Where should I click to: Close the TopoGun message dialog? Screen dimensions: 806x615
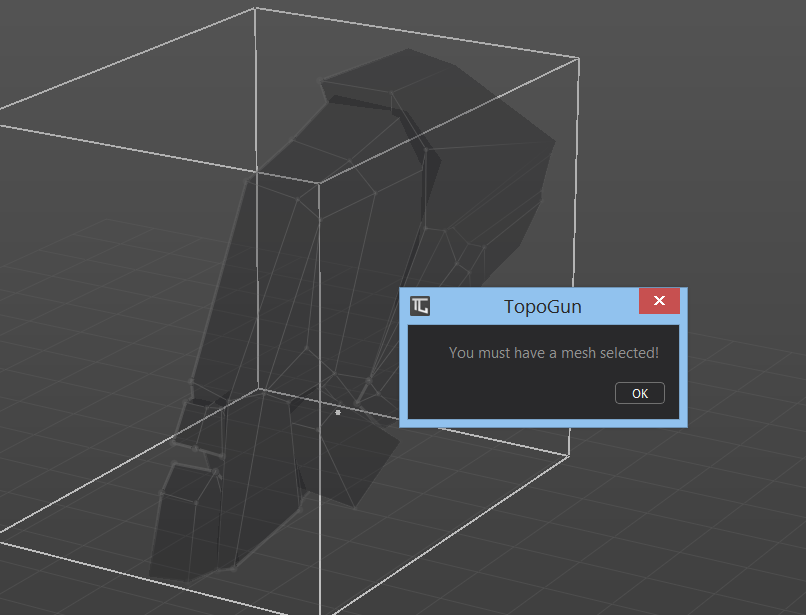point(659,301)
